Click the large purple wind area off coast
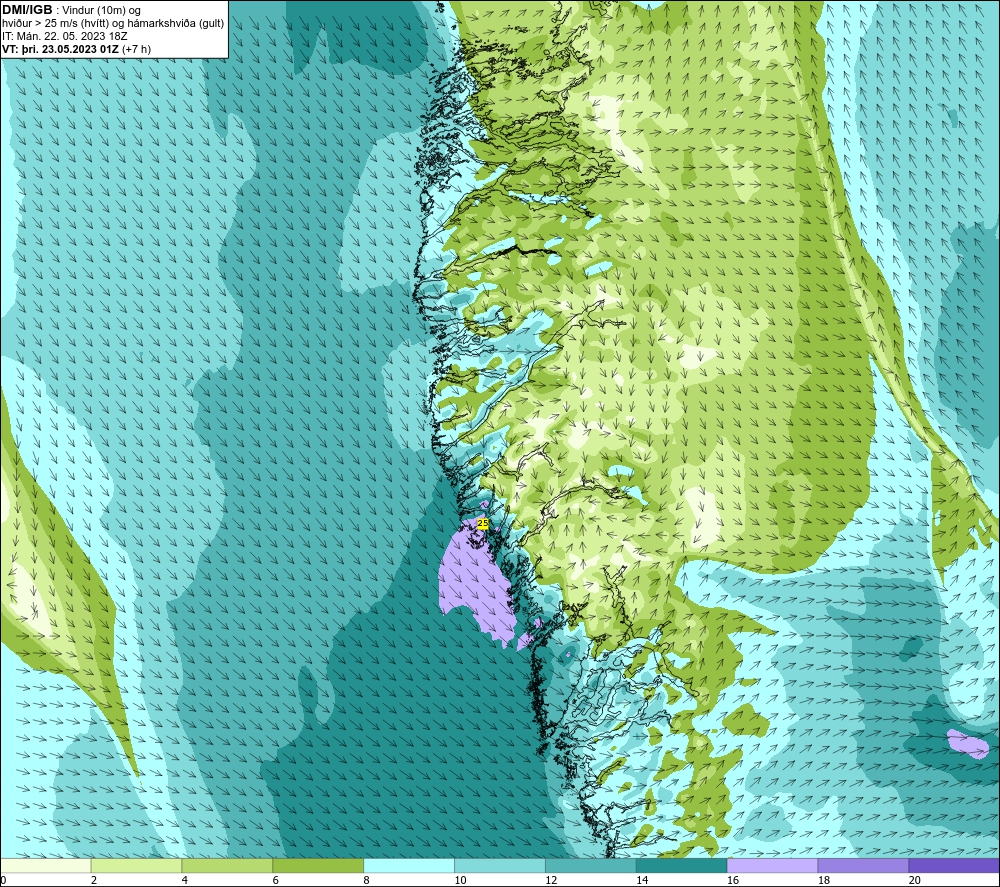The image size is (1000, 887). (x=476, y=583)
